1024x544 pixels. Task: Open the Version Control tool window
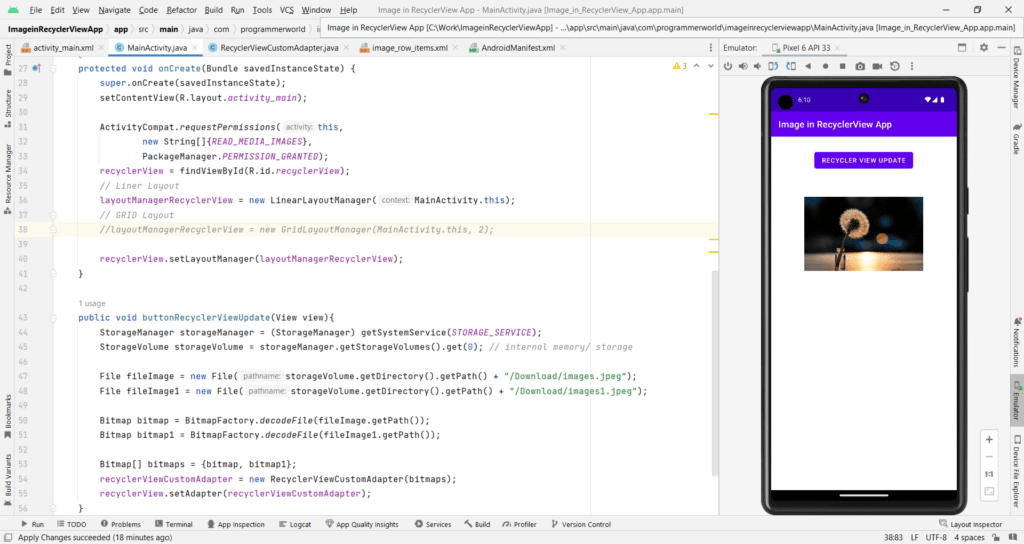coord(581,524)
